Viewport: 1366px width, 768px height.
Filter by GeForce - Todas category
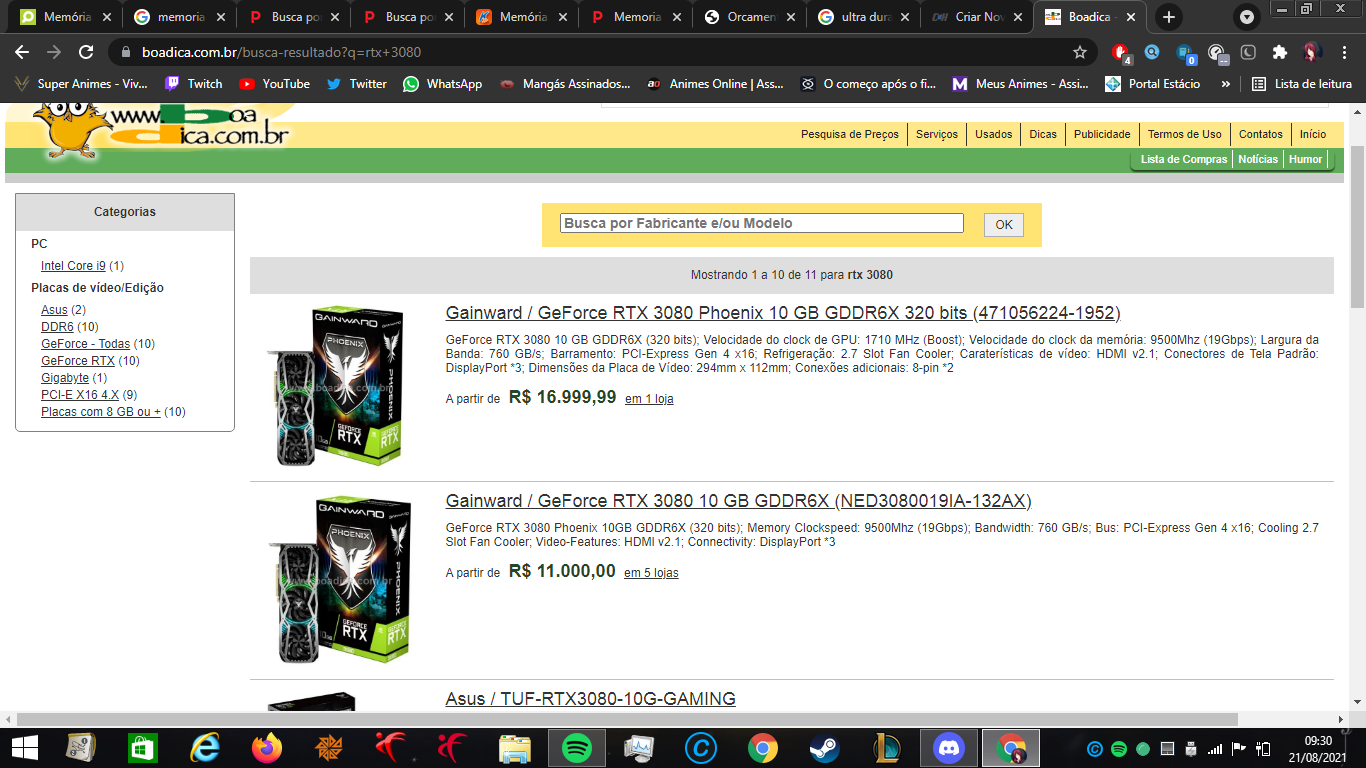tap(85, 344)
